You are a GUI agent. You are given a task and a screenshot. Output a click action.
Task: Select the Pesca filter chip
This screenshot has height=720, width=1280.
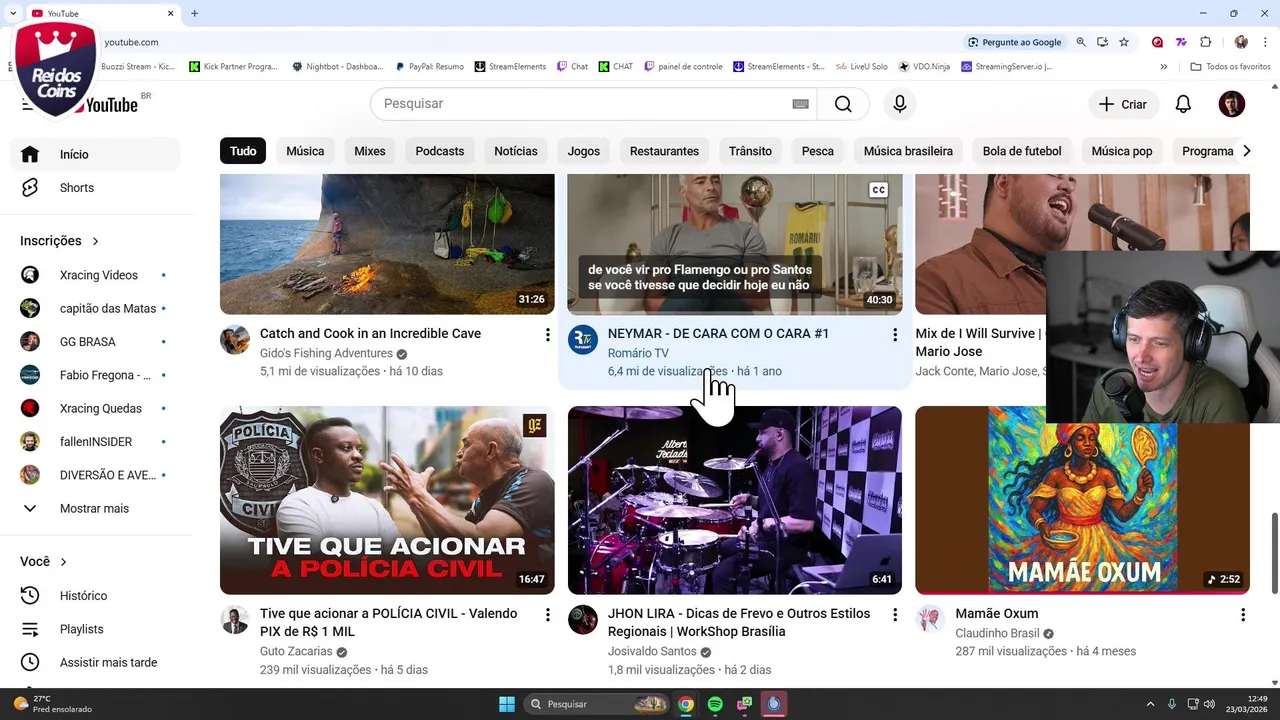click(818, 151)
